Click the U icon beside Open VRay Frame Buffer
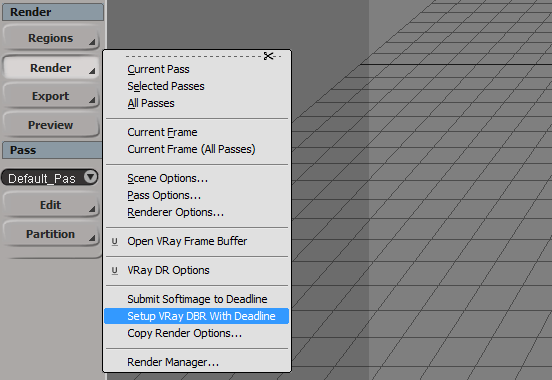Screen dimensions: 552x380 click(x=114, y=242)
